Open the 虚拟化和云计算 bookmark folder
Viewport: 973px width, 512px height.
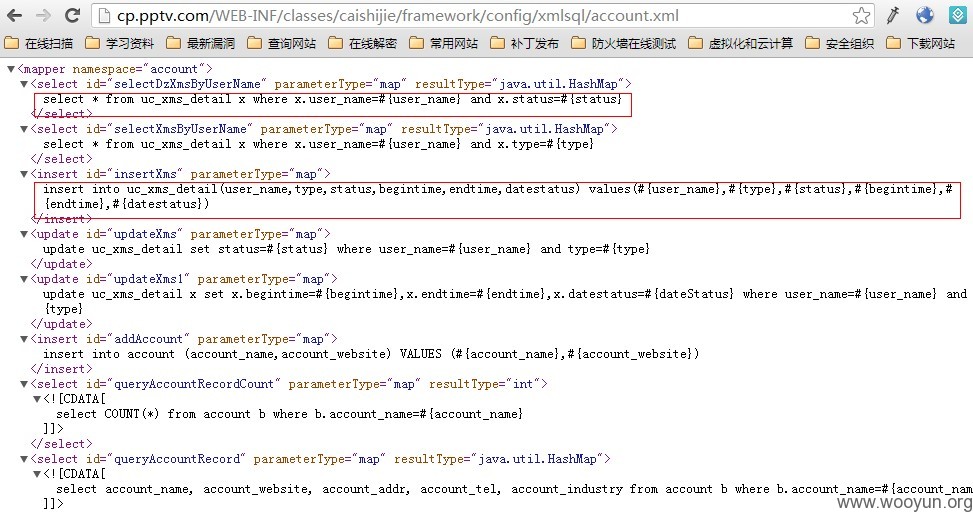(x=740, y=43)
